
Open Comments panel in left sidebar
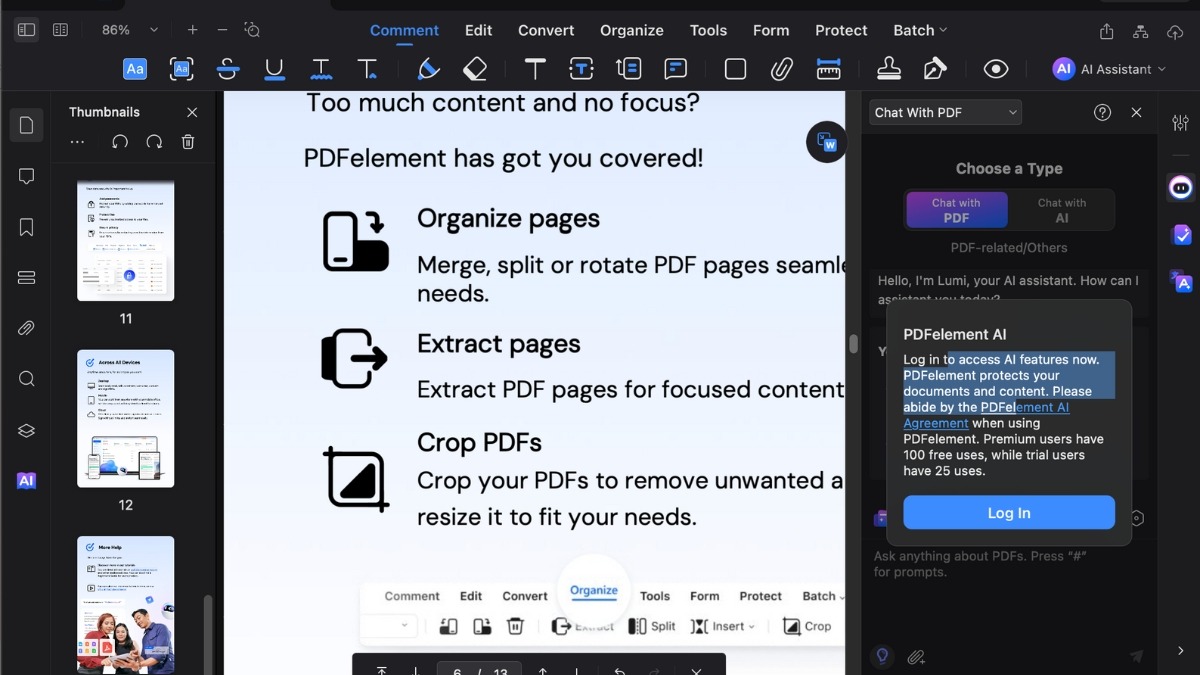(27, 176)
